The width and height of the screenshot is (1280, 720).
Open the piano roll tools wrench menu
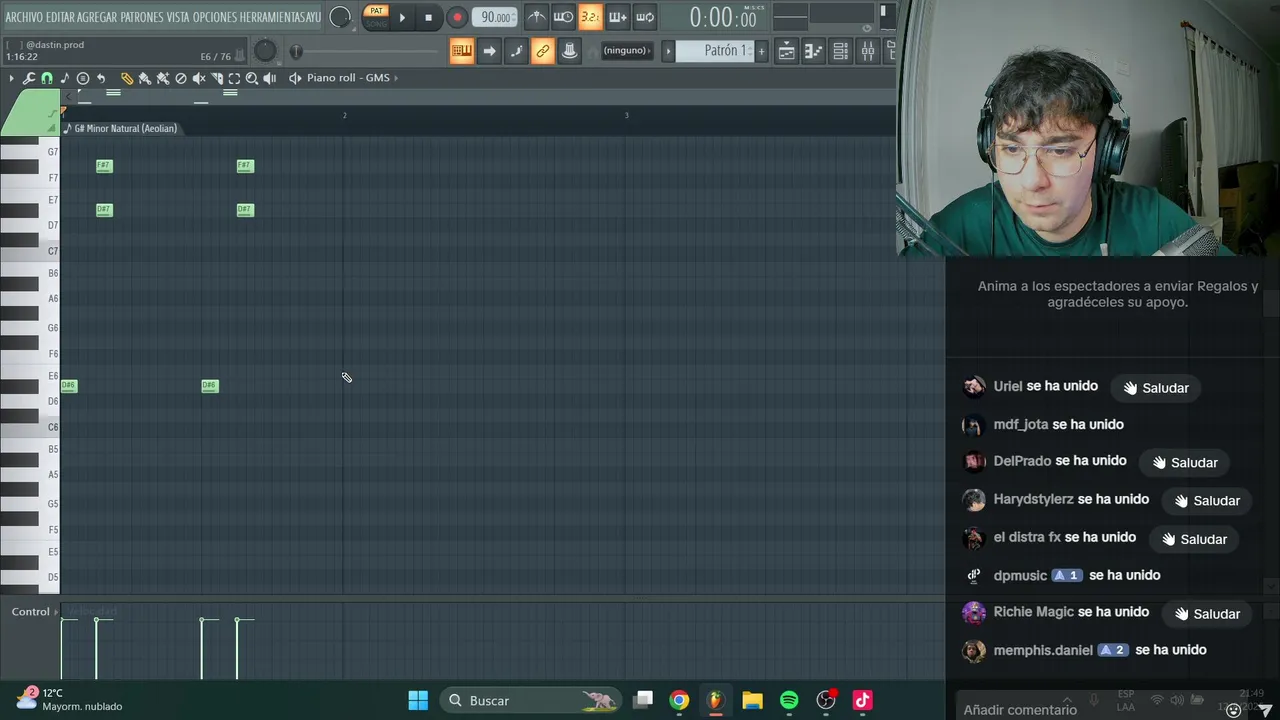tap(29, 78)
